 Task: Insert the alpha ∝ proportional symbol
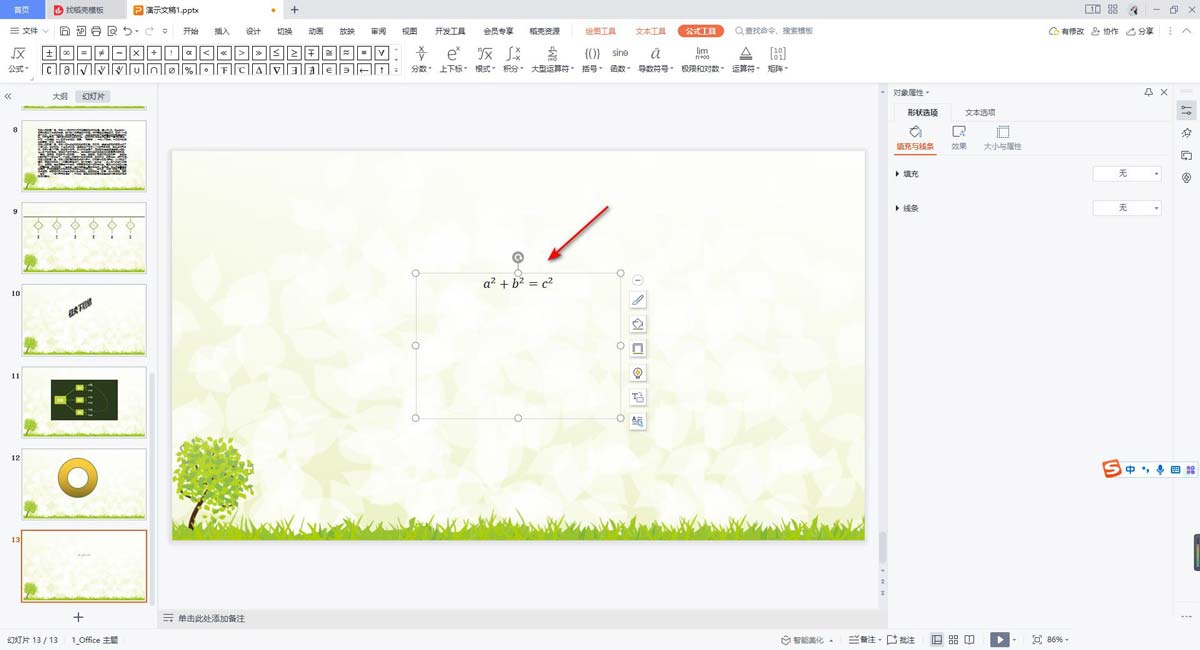(189, 53)
